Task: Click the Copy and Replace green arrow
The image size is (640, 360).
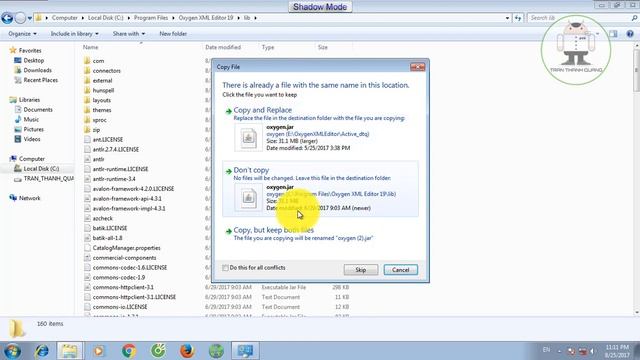Action: (229, 111)
